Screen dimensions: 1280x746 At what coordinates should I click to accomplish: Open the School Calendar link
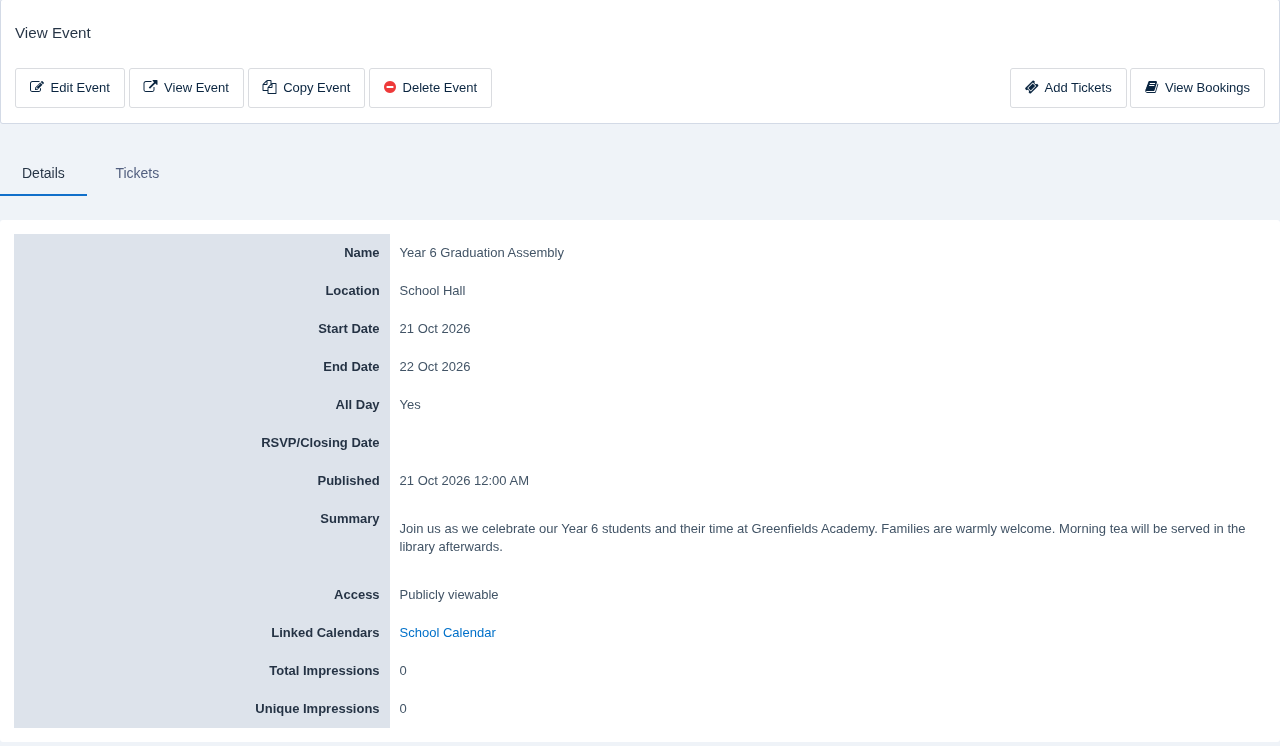(447, 633)
